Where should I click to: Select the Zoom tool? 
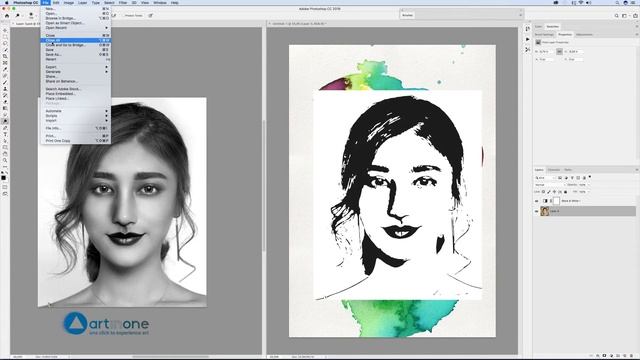click(5, 160)
